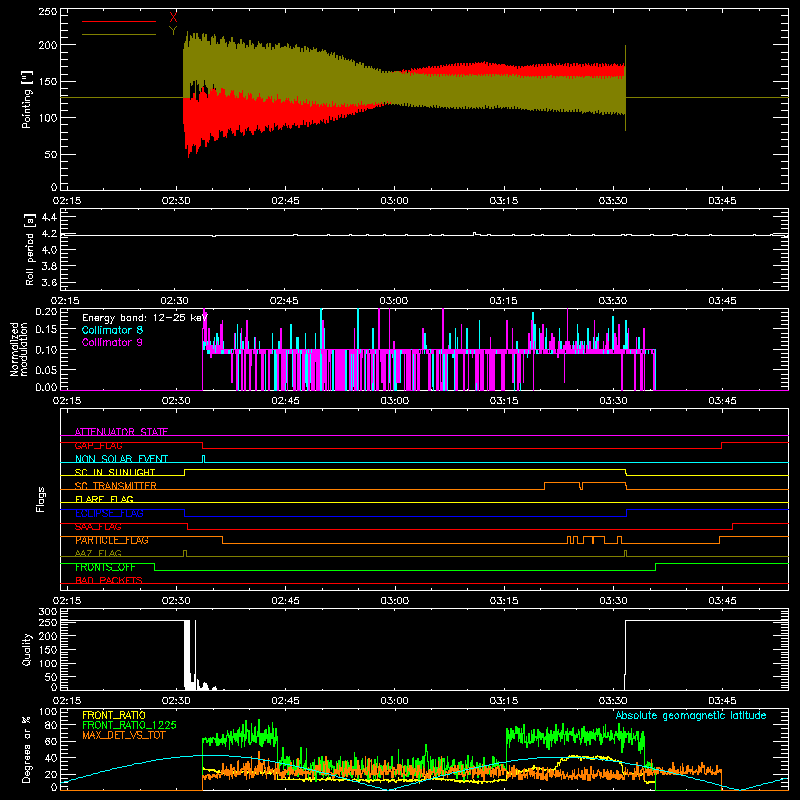800x800 pixels.
Task: Click the FRONTS_OFF label
Action: (x=105, y=567)
